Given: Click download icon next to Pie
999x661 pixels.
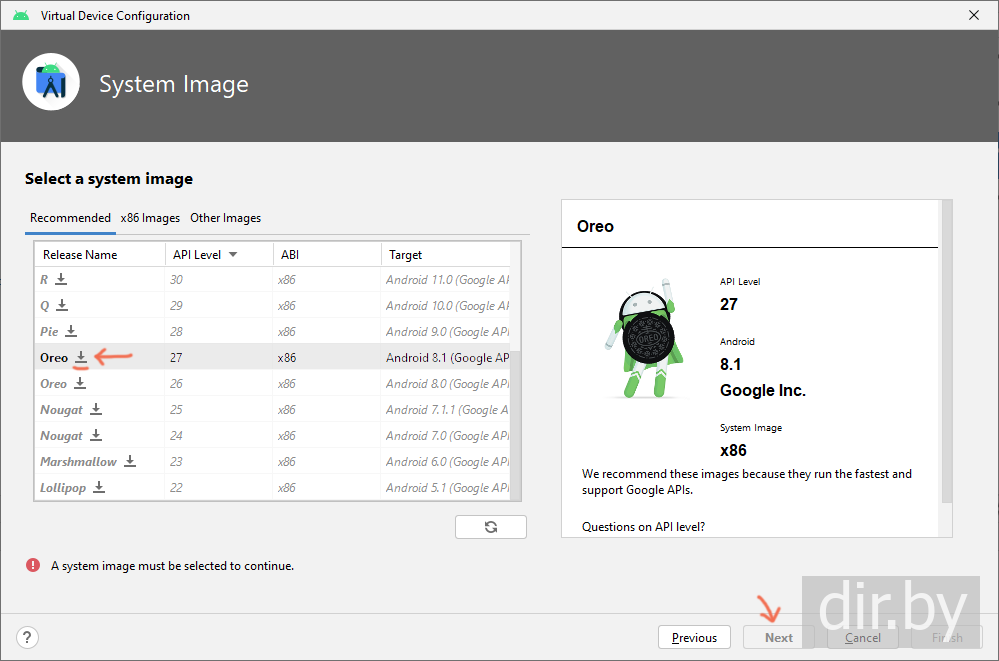Looking at the screenshot, I should [x=71, y=331].
